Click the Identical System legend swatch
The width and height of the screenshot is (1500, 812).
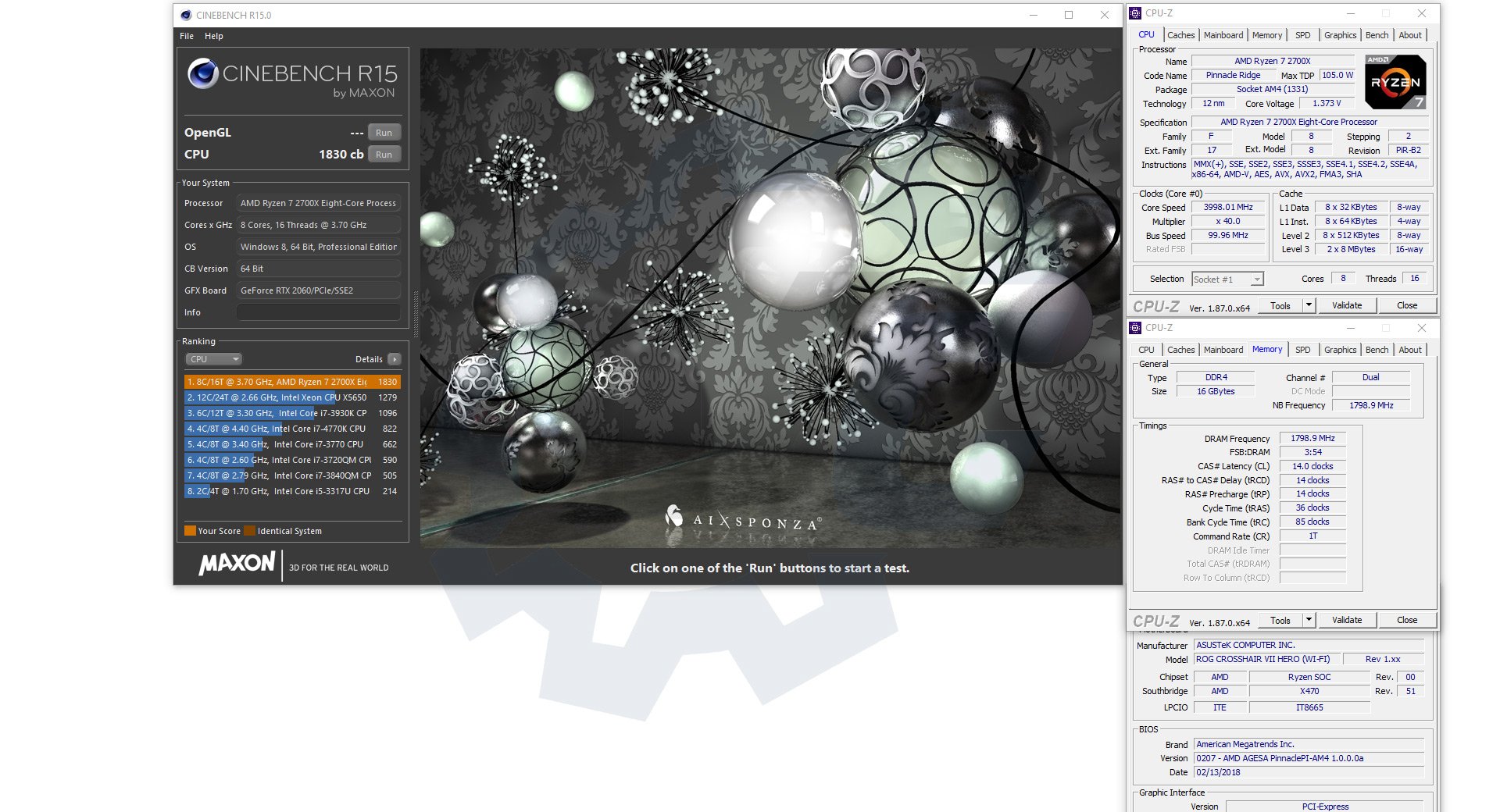(249, 531)
